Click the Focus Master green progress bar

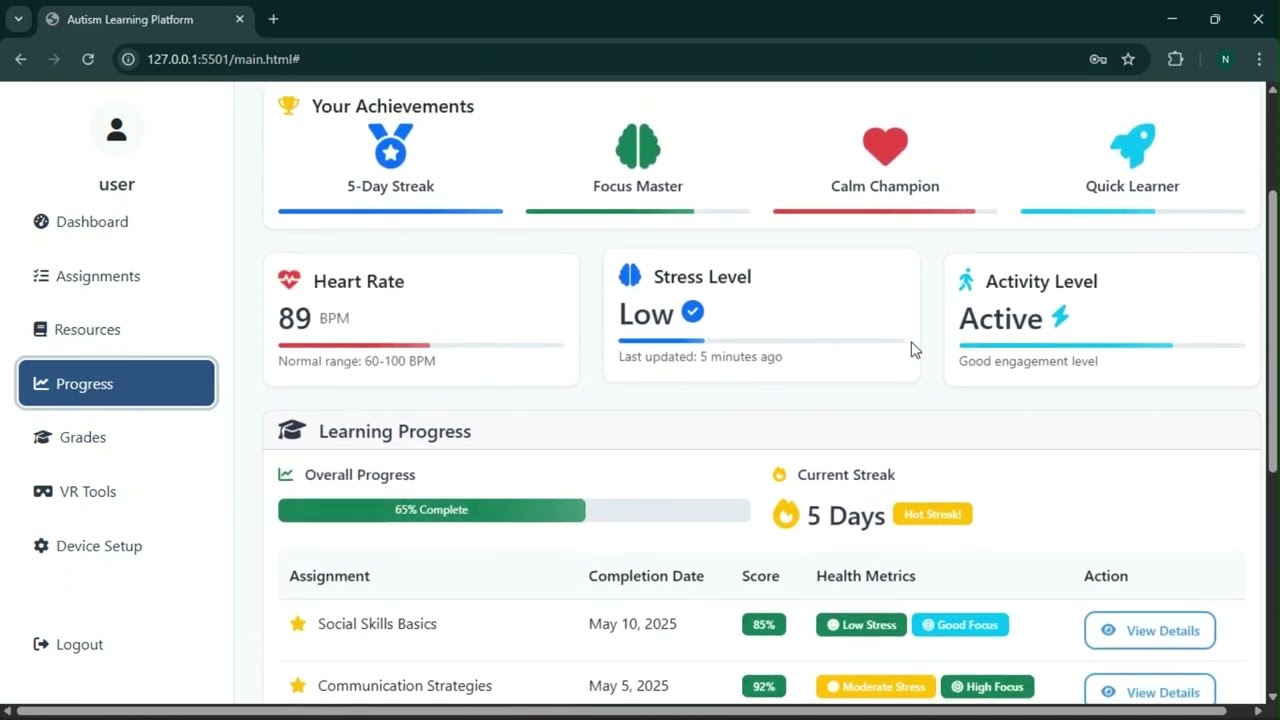[x=638, y=211]
